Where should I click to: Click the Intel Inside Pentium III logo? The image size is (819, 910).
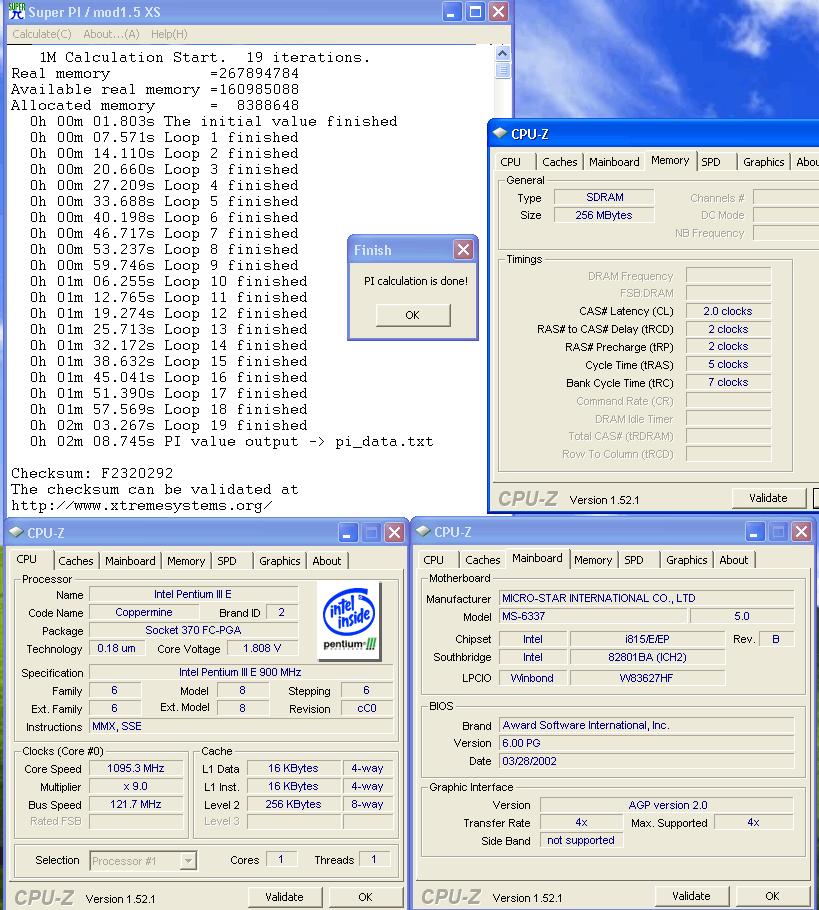pyautogui.click(x=350, y=620)
